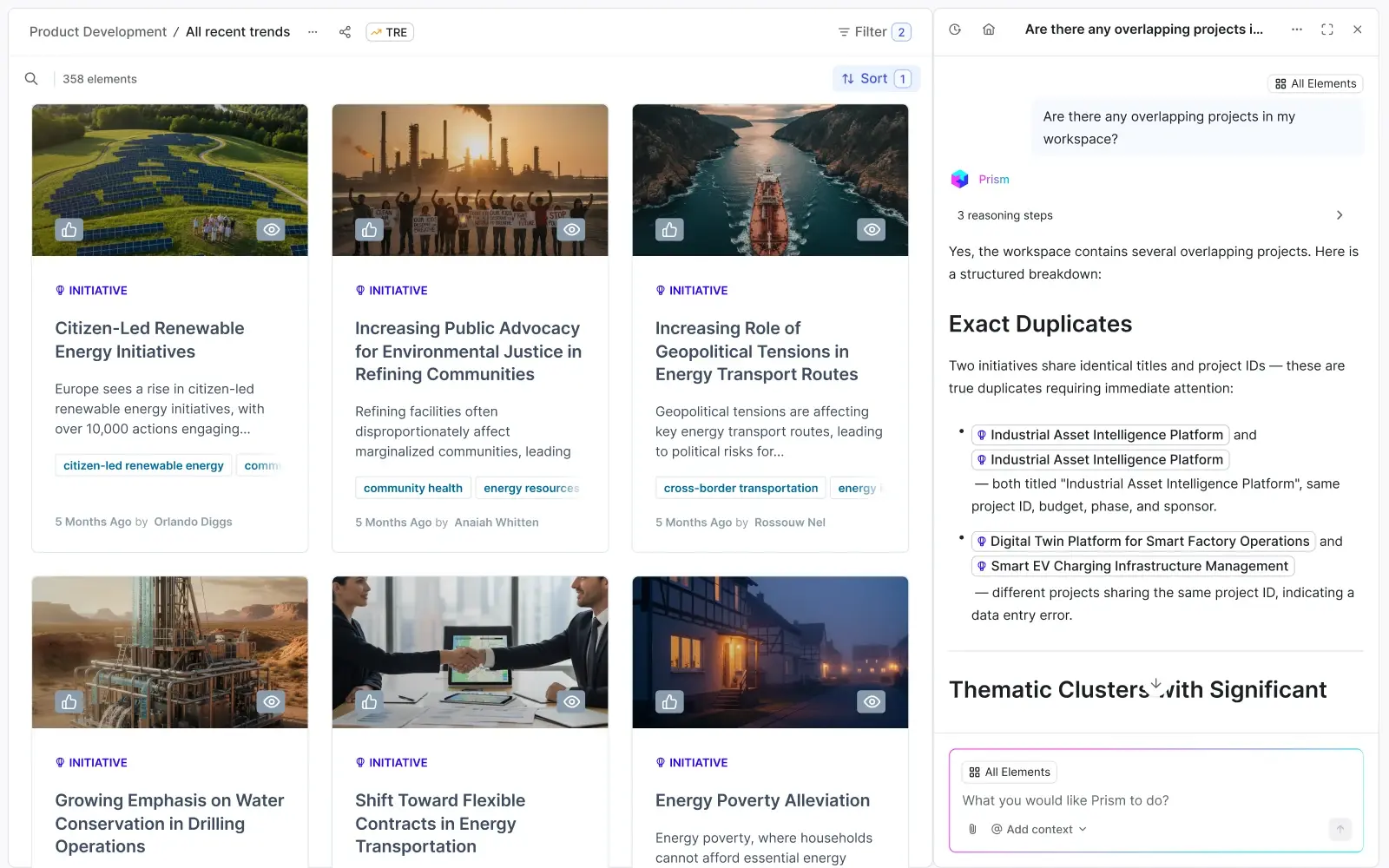Open Smart EV Charging Infrastructure Management reference
The image size is (1389, 868).
click(1133, 566)
